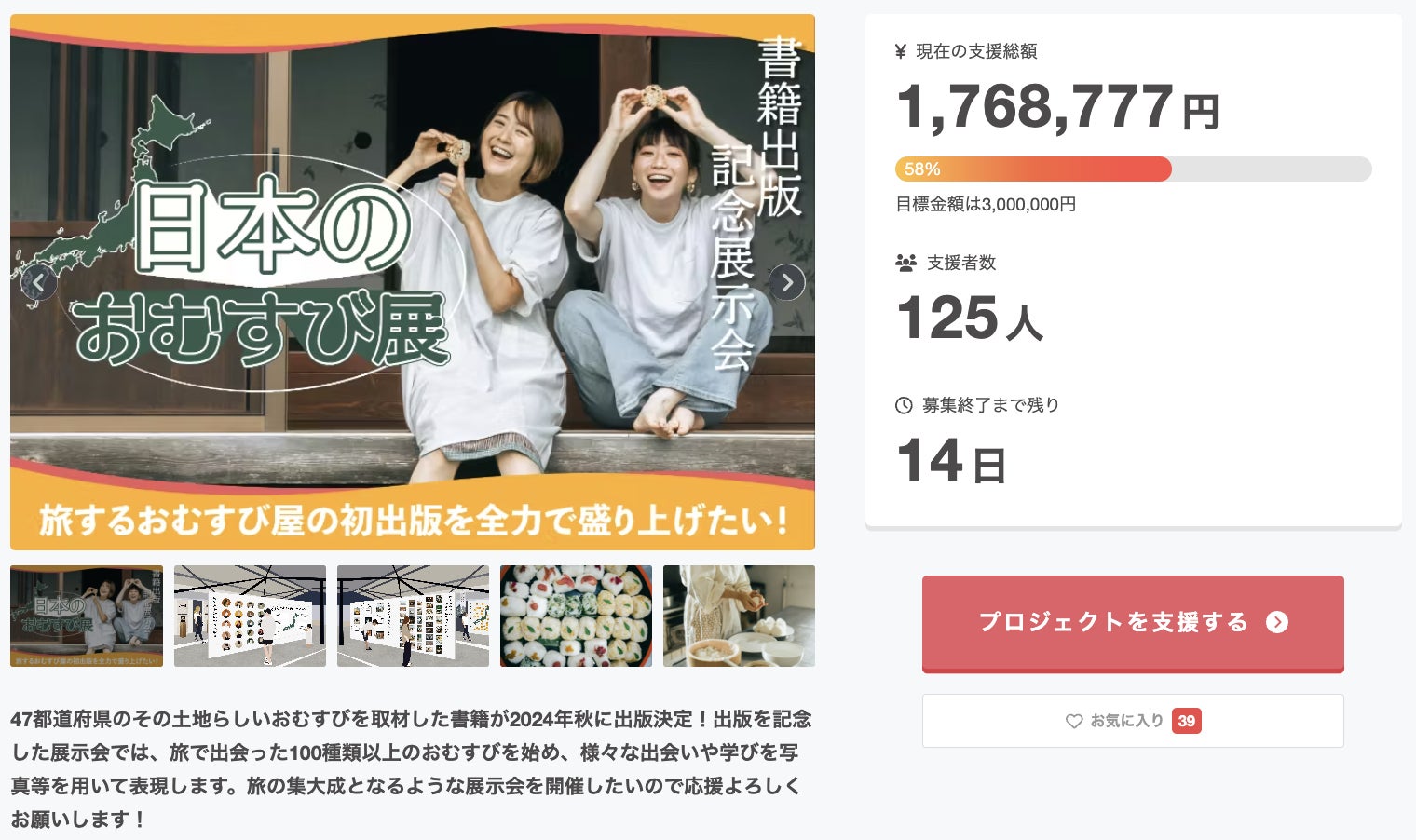Select the second thumbnail showing exhibition layout
Screen dimensions: 1416x840
pos(250,616)
